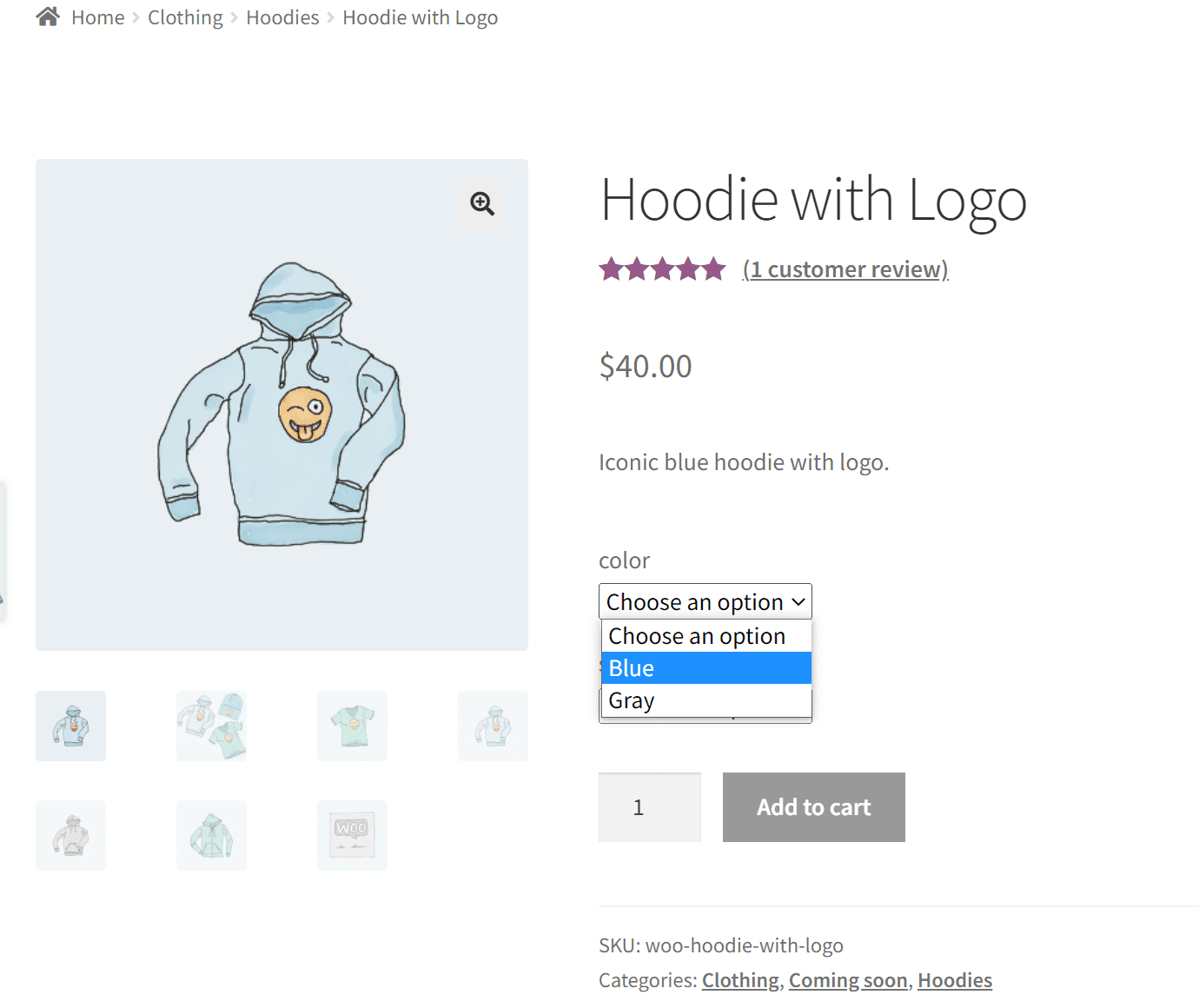Select the hoodie, beanie and tee group thumbnail
This screenshot has width=1199, height=1008.
pyautogui.click(x=211, y=726)
